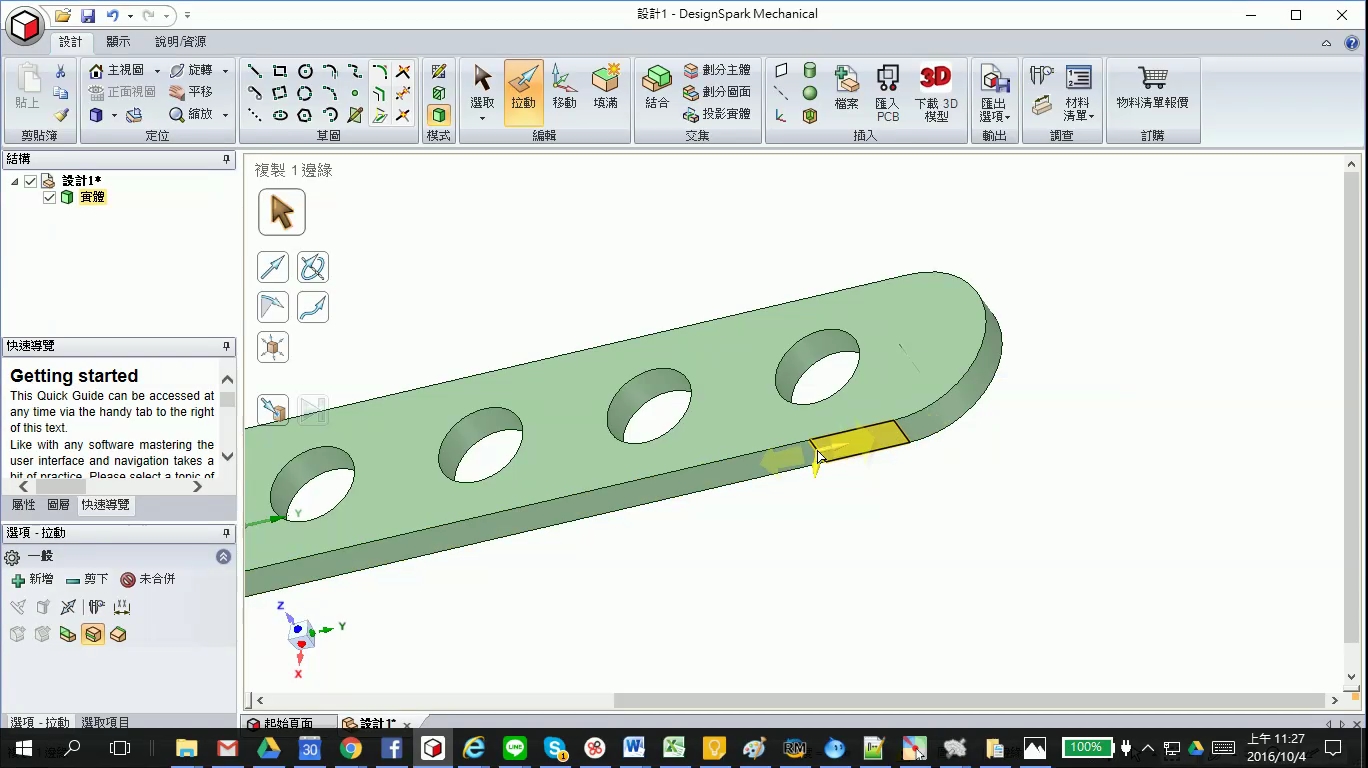The width and height of the screenshot is (1368, 768).
Task: Click the Quick Guide vertical scrollbar down arrow
Action: pyautogui.click(x=227, y=456)
